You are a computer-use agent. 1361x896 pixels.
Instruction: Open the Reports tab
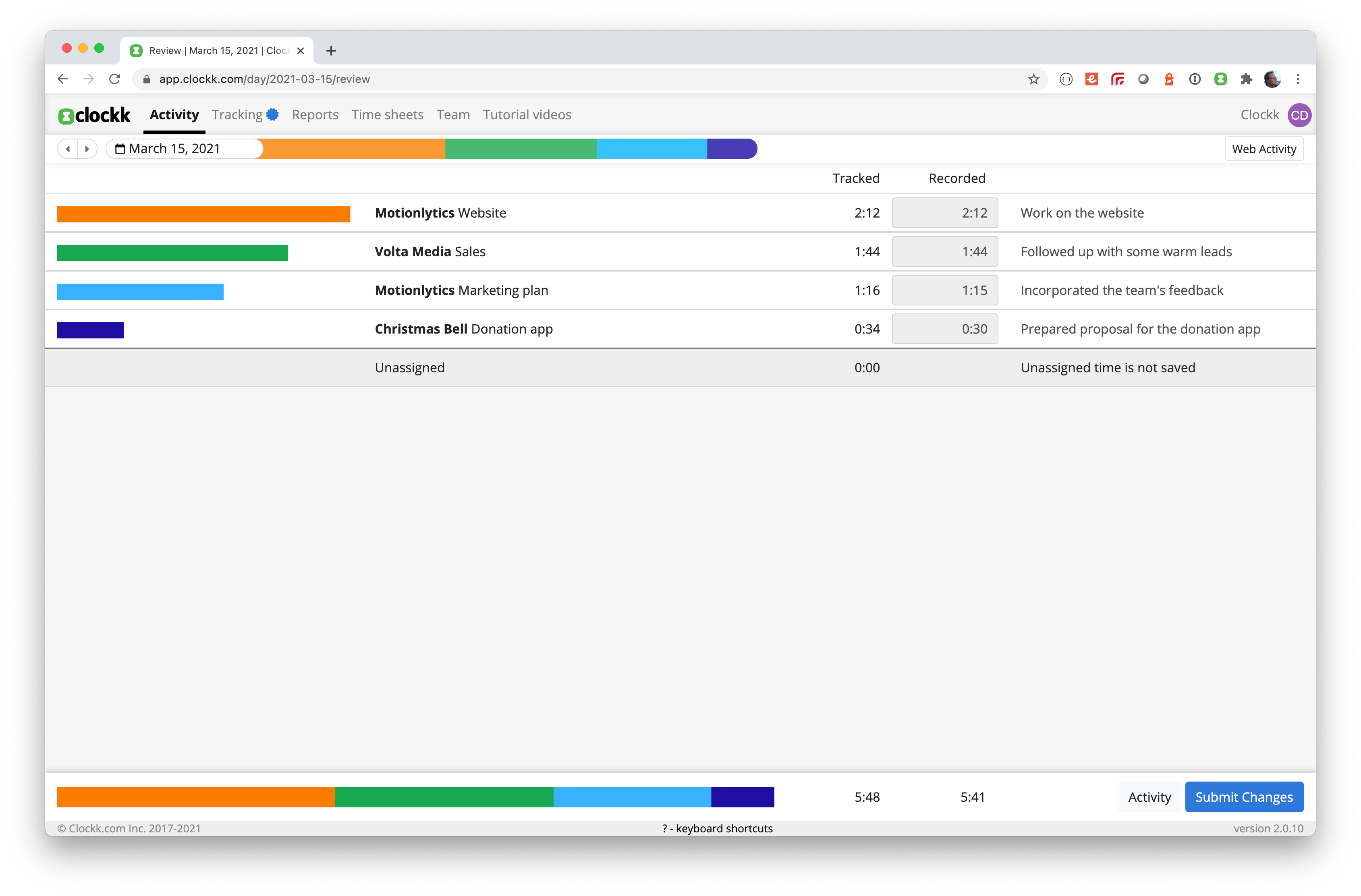315,114
